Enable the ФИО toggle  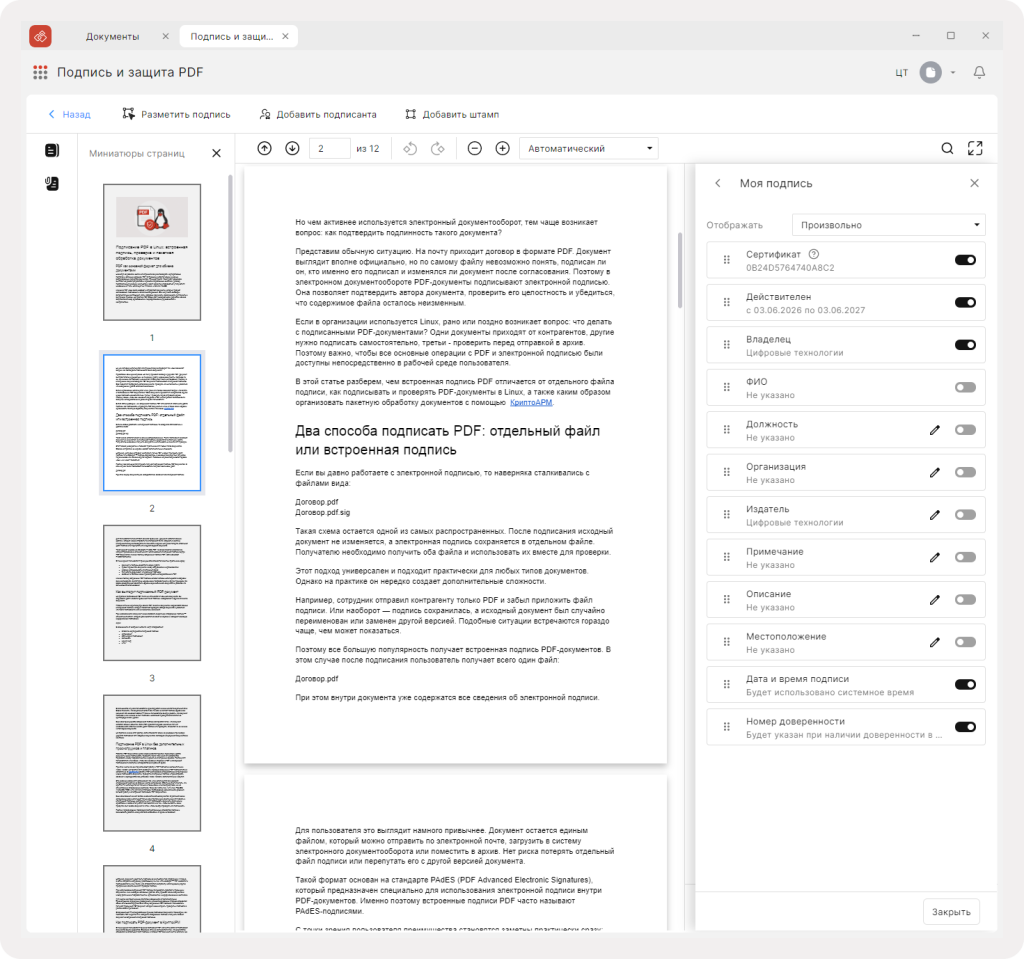pyautogui.click(x=965, y=387)
